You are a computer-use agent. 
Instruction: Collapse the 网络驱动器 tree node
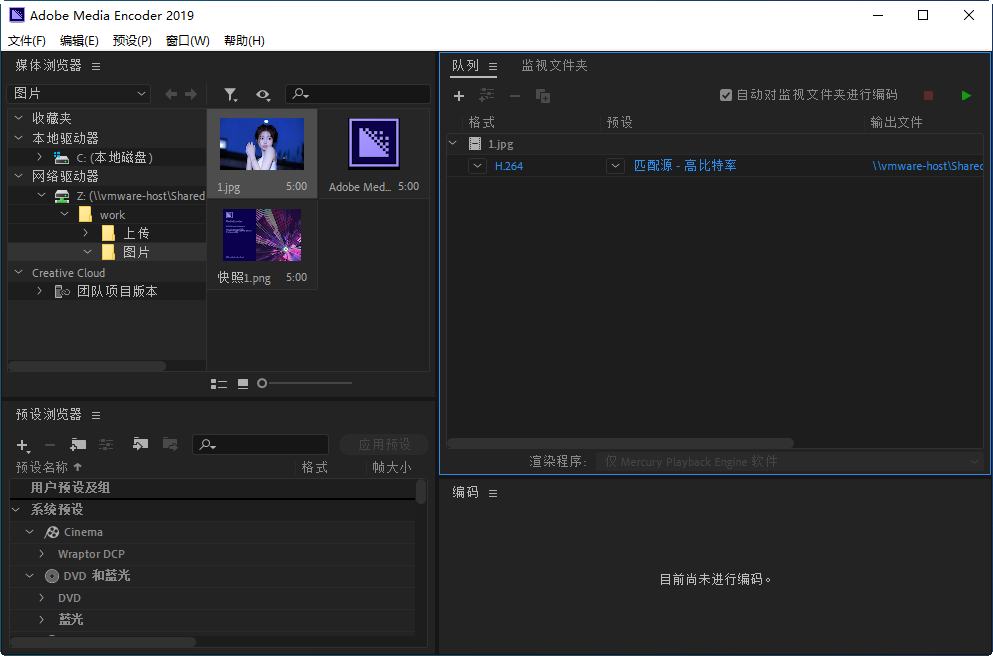pos(18,175)
